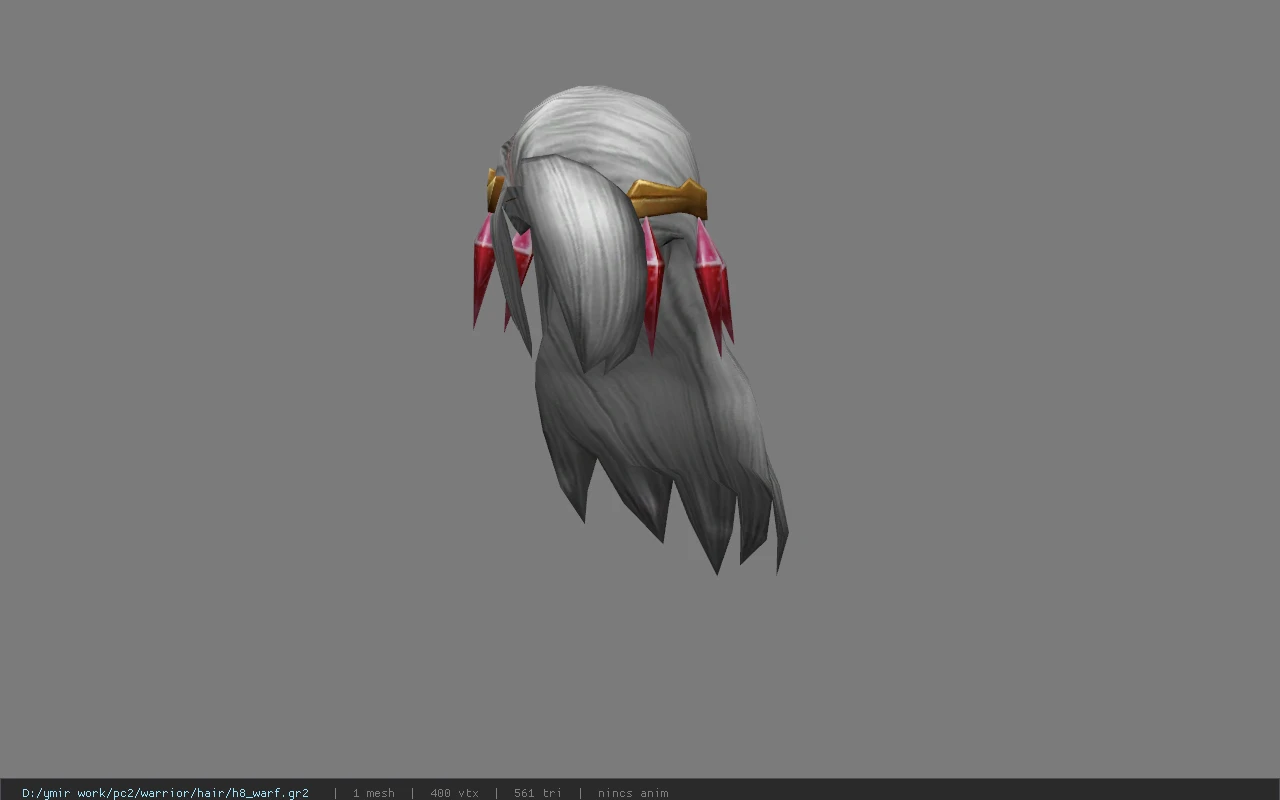Click the file path D:/ymir work/pc2/warrior/hair/h8_warf.gr2
Screen dimensions: 1280x800
pos(165,793)
